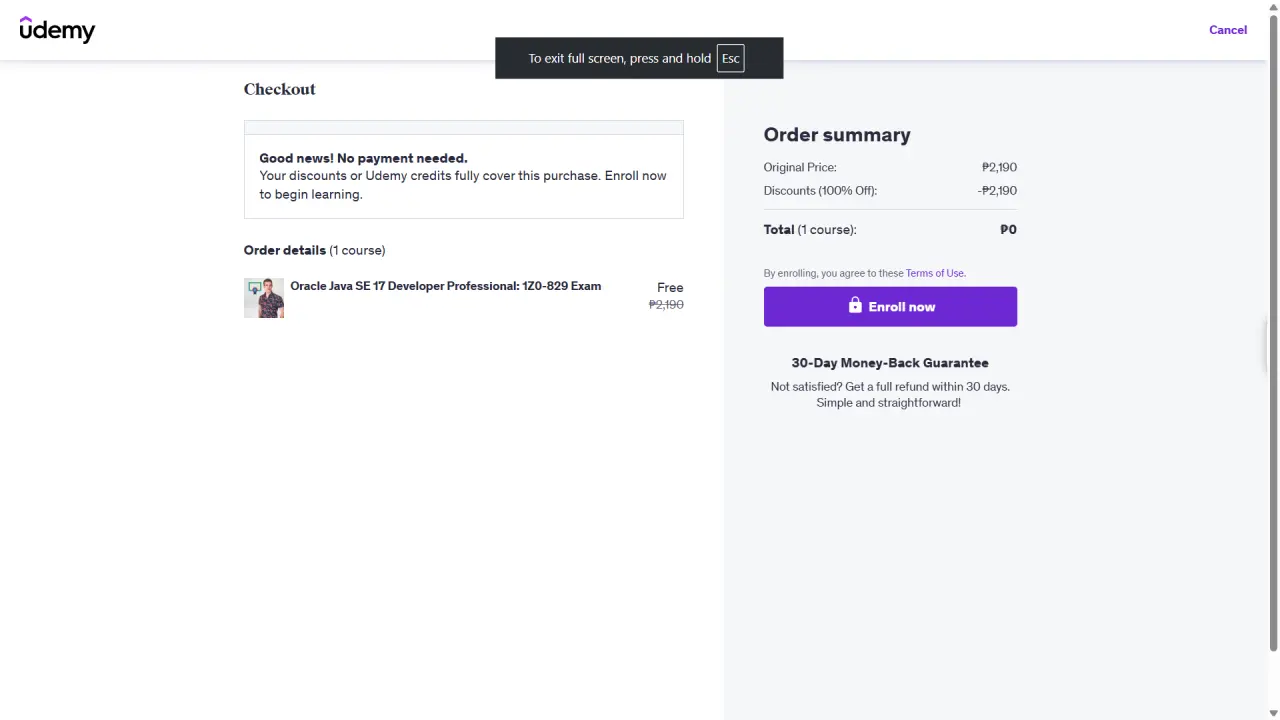Click the 30-Day Money-Back Guarantee heading
1280x720 pixels.
tap(890, 363)
